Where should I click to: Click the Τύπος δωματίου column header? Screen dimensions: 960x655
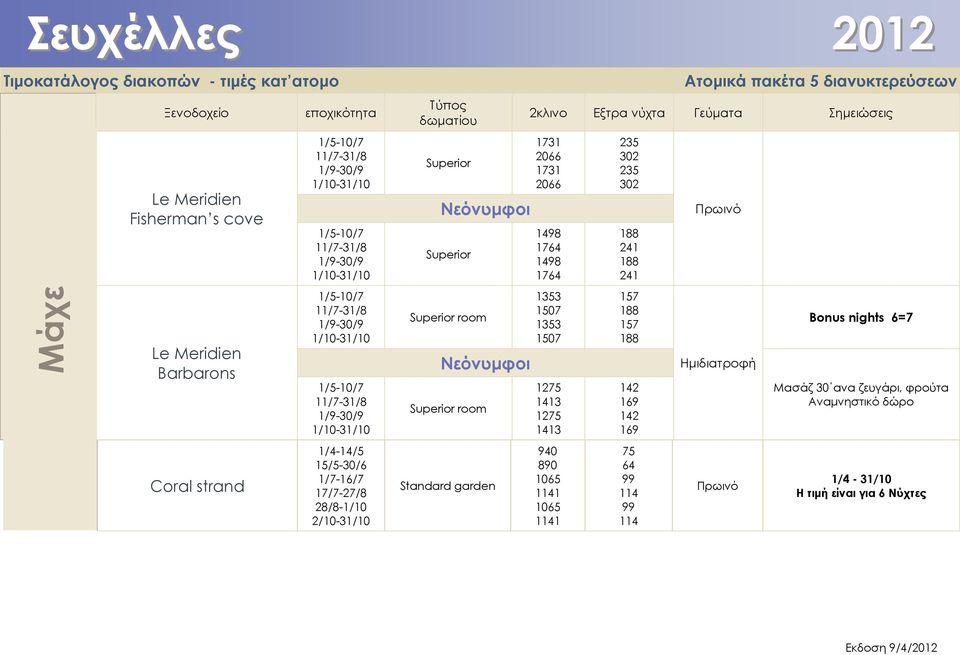(448, 113)
